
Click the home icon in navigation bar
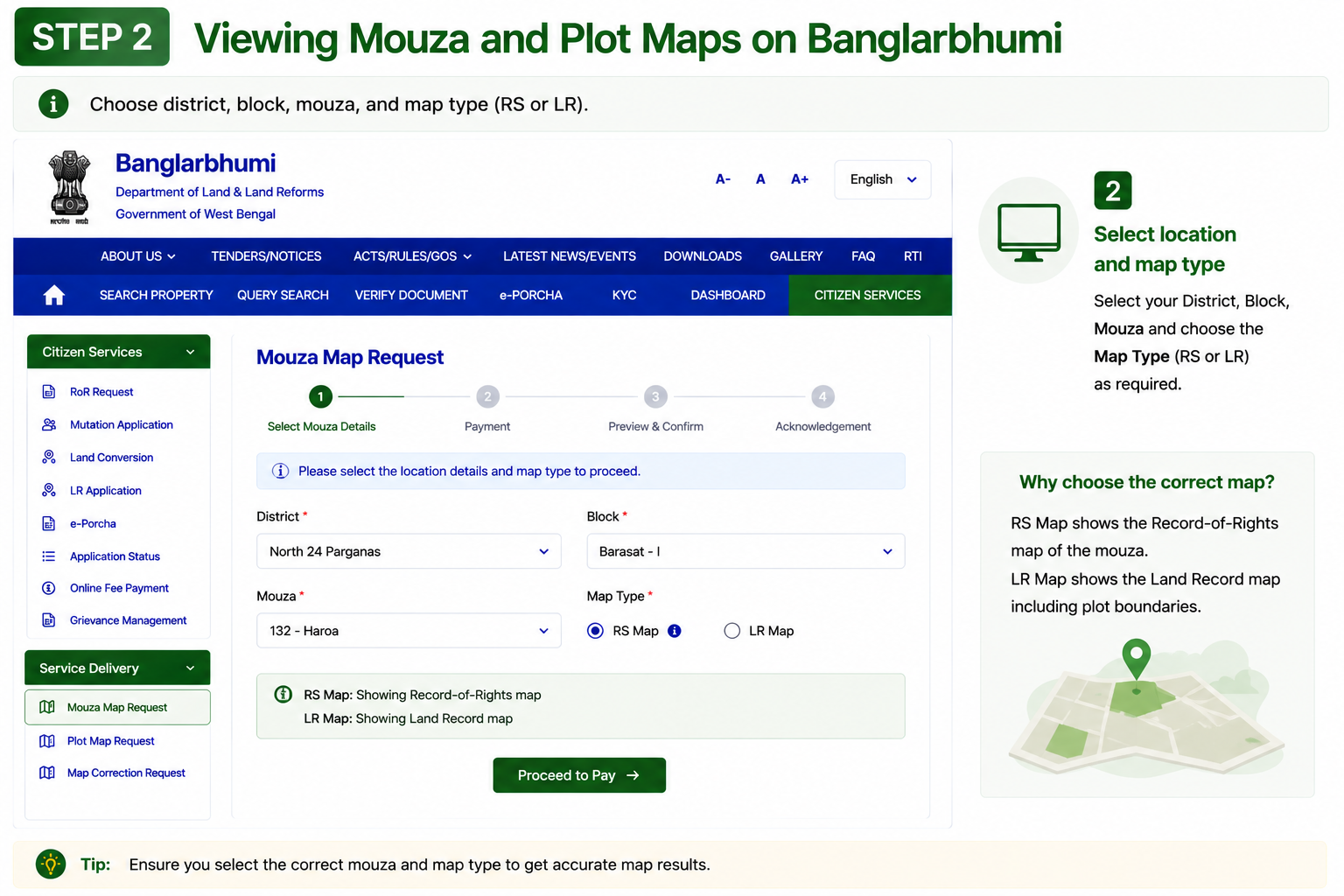(x=54, y=296)
